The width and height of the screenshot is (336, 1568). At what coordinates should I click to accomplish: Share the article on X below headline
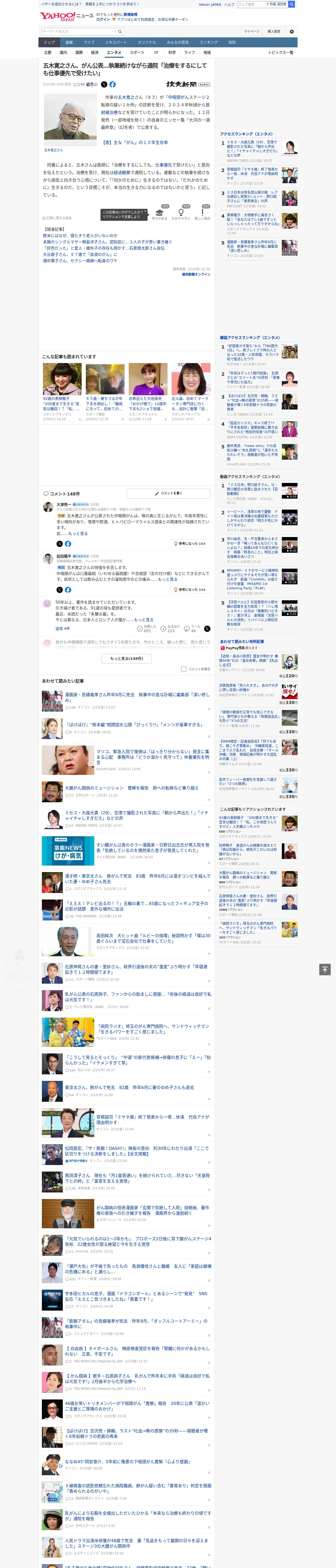coord(104,85)
